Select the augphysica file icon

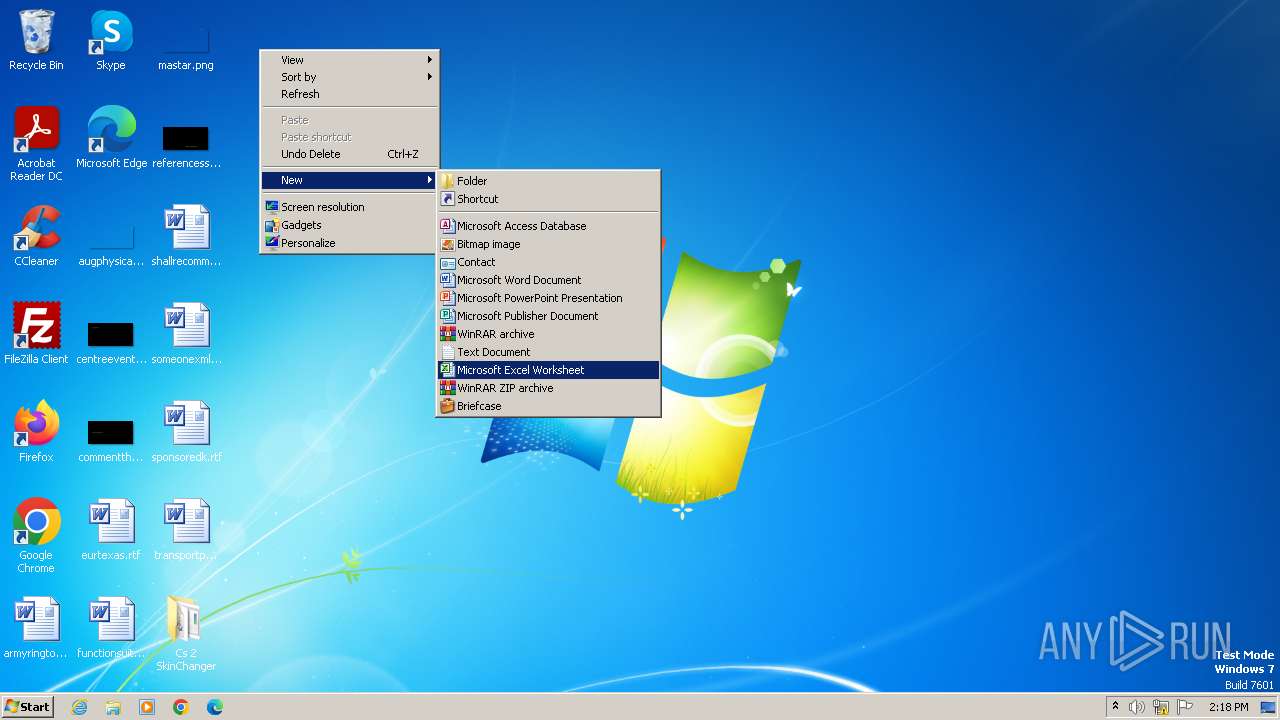[x=111, y=244]
